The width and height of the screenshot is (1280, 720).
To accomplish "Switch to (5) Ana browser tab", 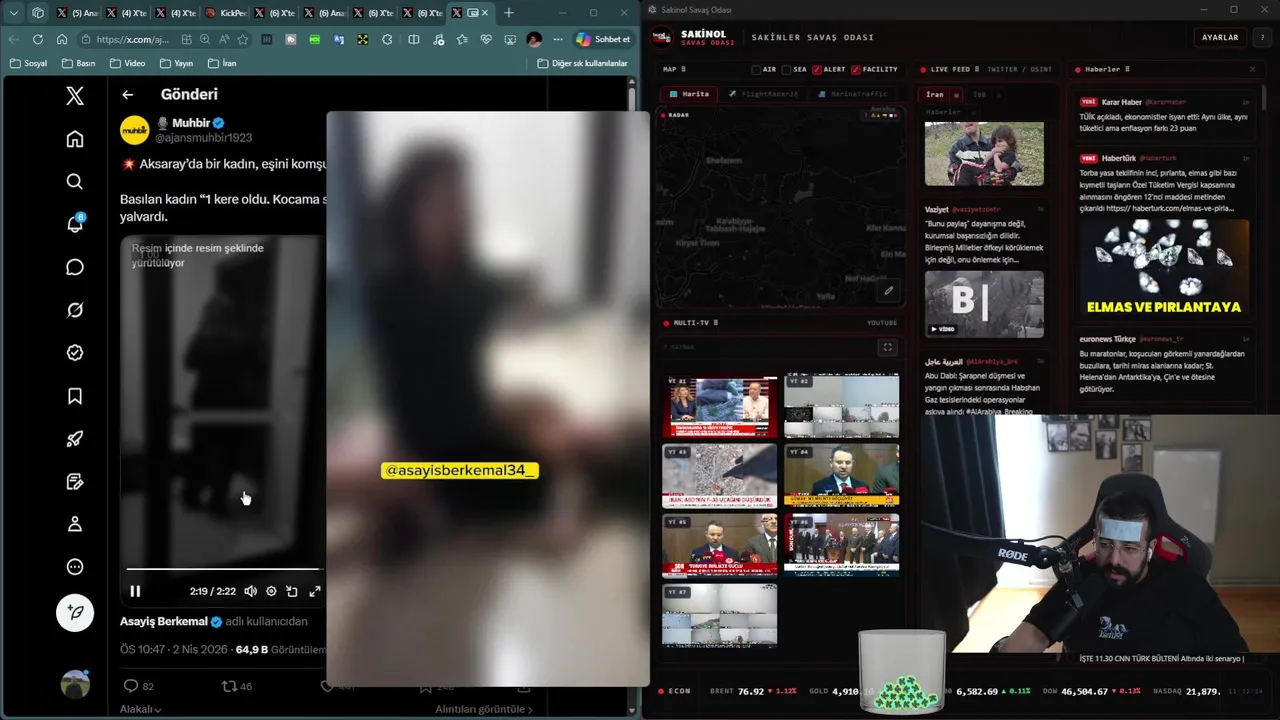I will pyautogui.click(x=77, y=13).
